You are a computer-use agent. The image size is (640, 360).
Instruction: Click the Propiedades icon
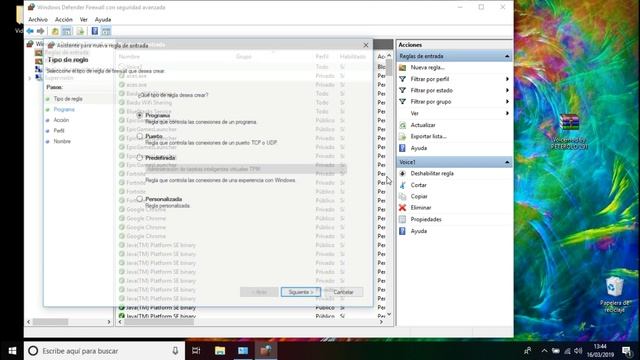point(402,219)
